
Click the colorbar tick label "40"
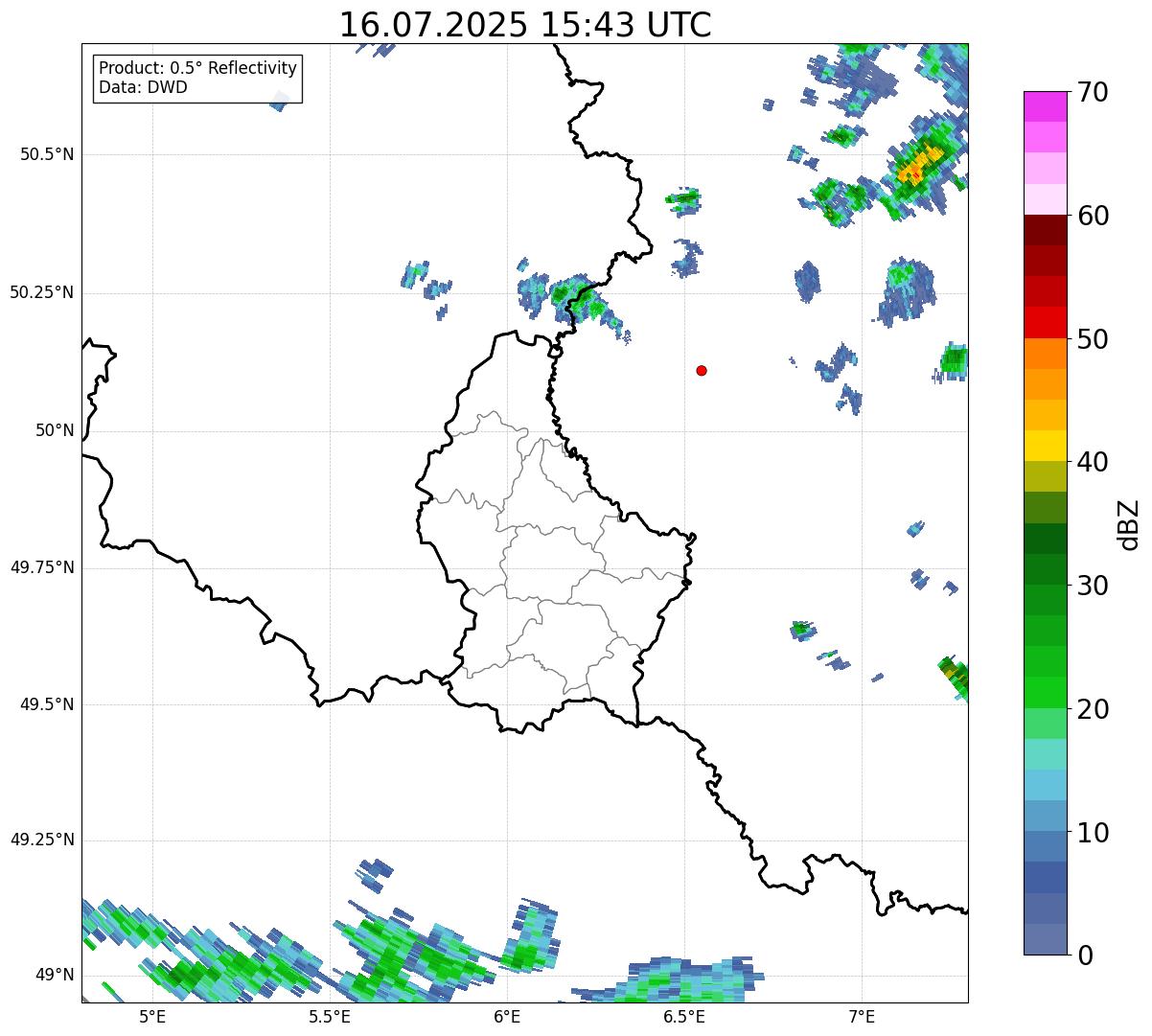tap(1093, 462)
